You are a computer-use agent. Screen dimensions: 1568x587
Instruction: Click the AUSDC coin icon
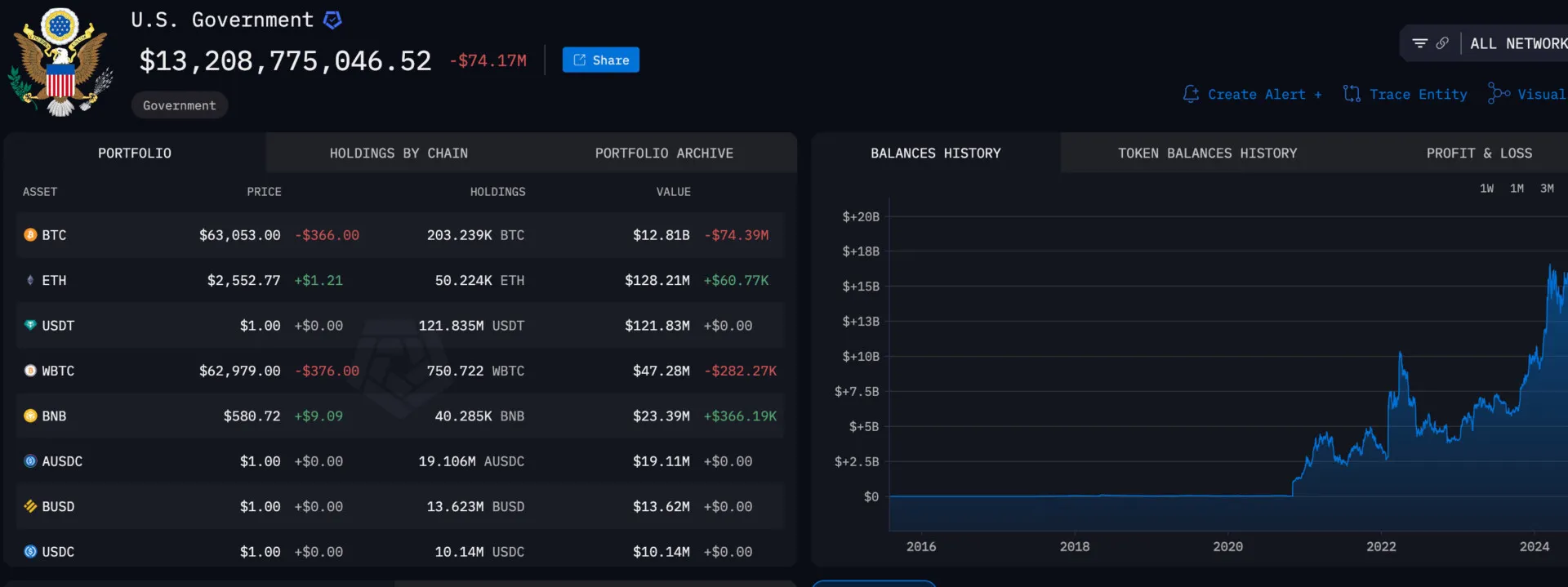(30, 461)
